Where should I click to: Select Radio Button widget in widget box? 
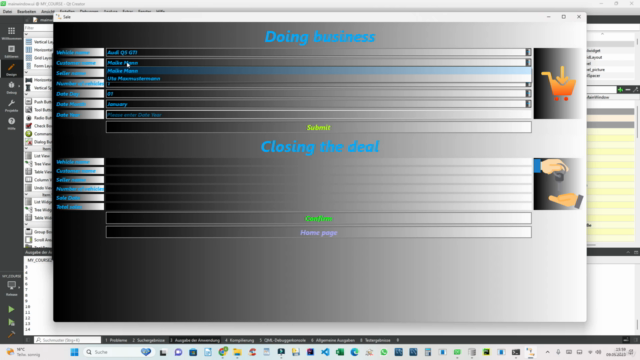point(39,118)
